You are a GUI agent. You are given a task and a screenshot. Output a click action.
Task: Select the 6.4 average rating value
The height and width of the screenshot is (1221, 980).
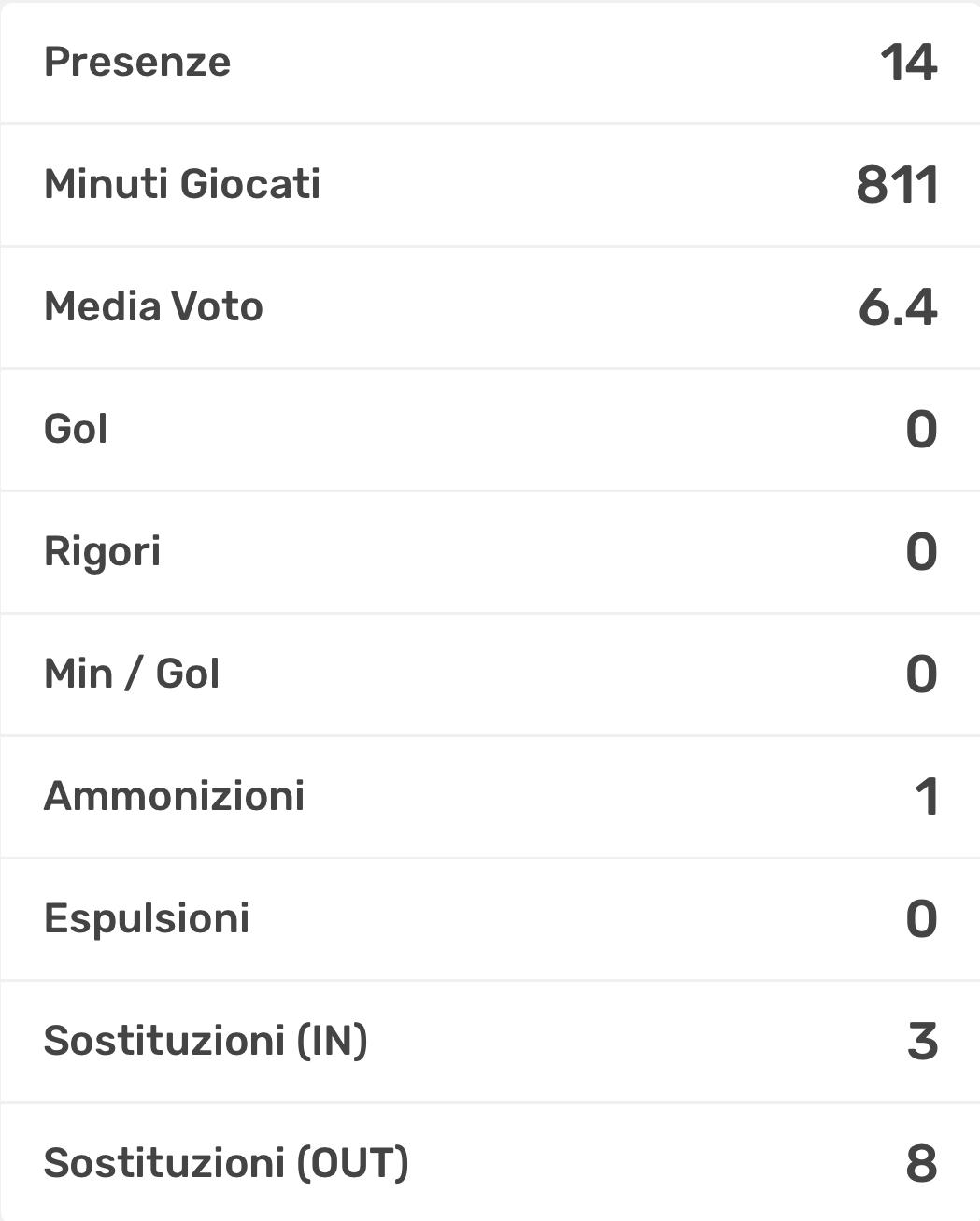point(897,306)
